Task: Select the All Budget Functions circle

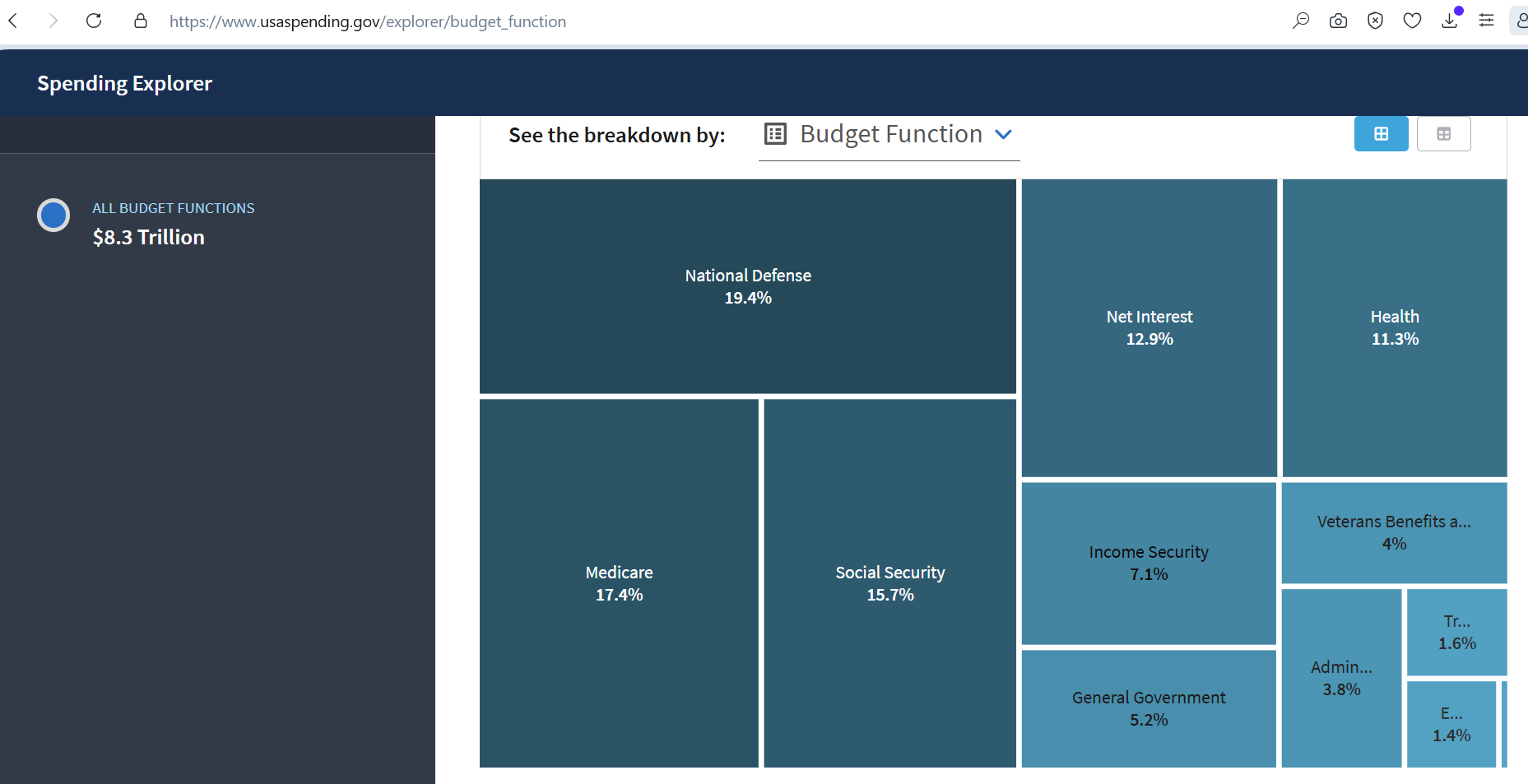Action: [53, 215]
